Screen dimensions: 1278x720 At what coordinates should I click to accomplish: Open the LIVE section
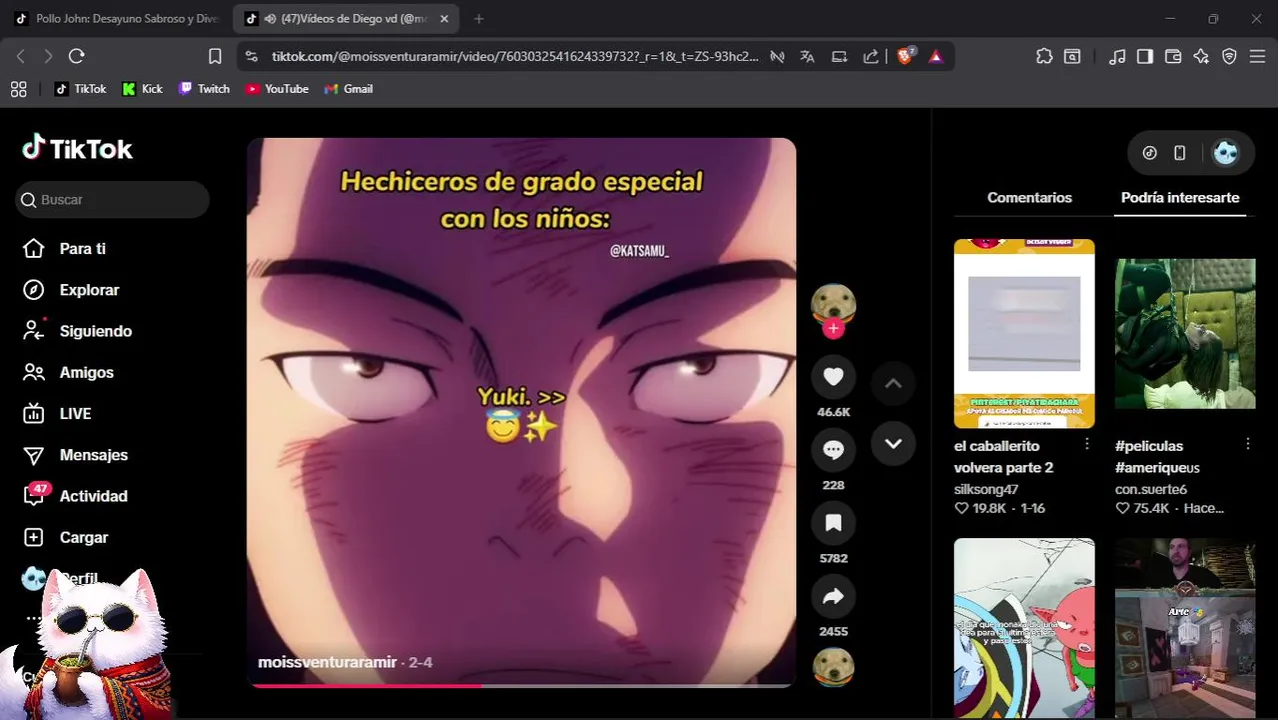coord(75,413)
